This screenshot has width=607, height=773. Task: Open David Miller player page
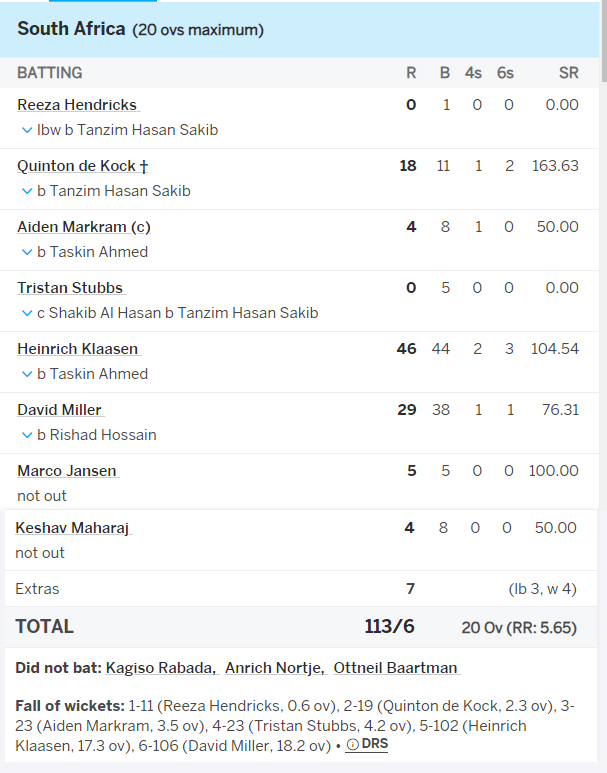coord(60,410)
